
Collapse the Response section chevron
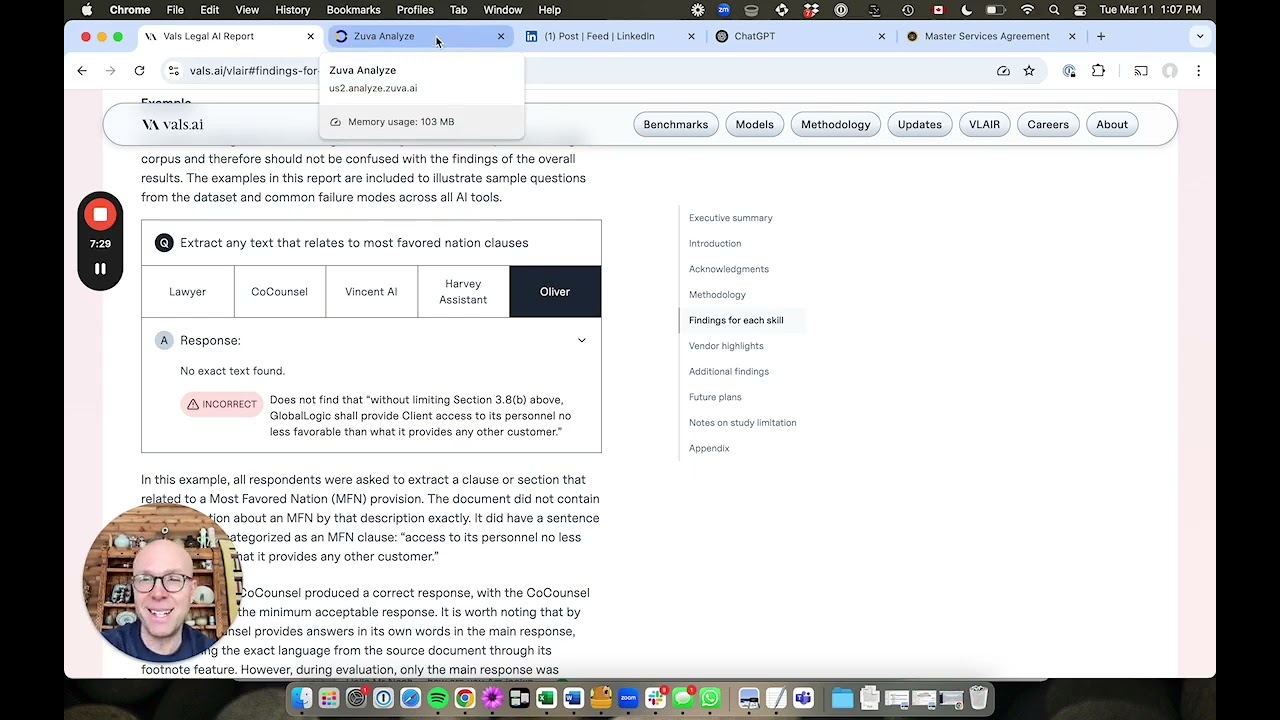tap(581, 341)
